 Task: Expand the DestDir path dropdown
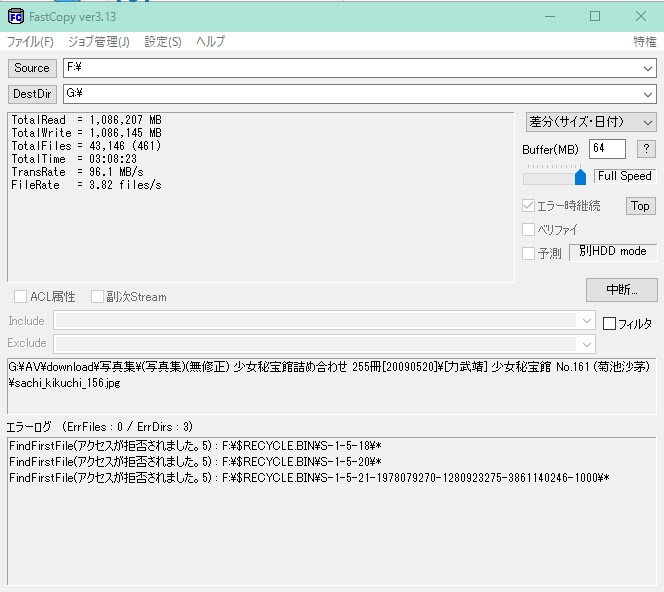648,94
